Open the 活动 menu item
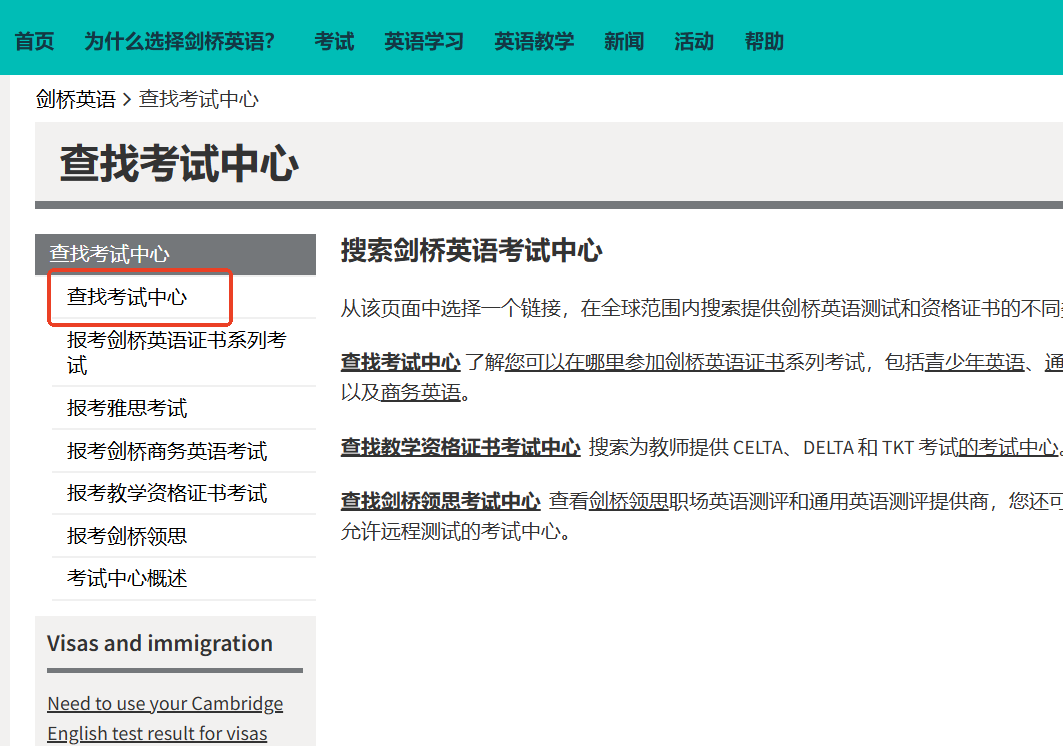 click(x=693, y=41)
